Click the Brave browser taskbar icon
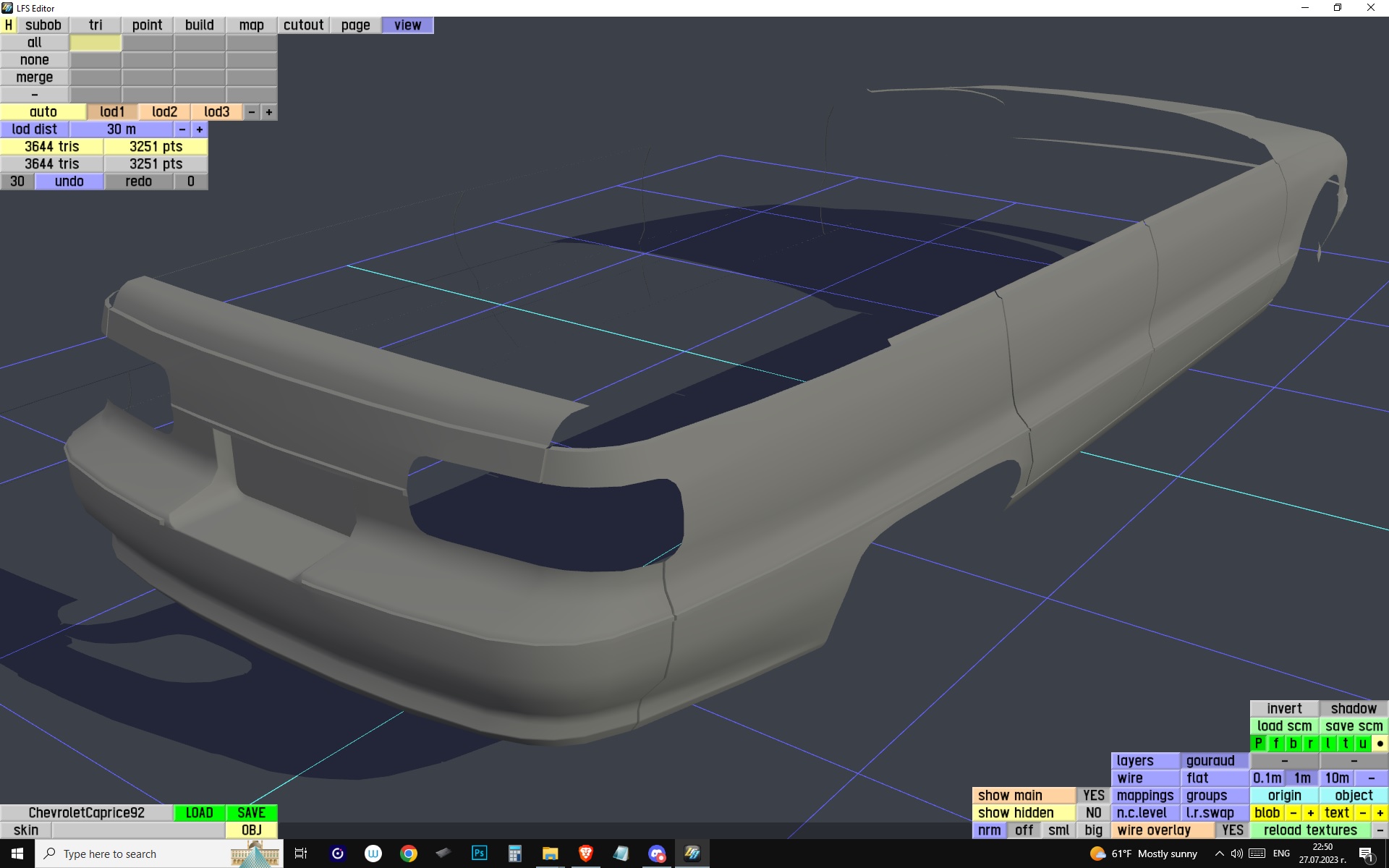Viewport: 1389px width, 868px height. point(586,854)
